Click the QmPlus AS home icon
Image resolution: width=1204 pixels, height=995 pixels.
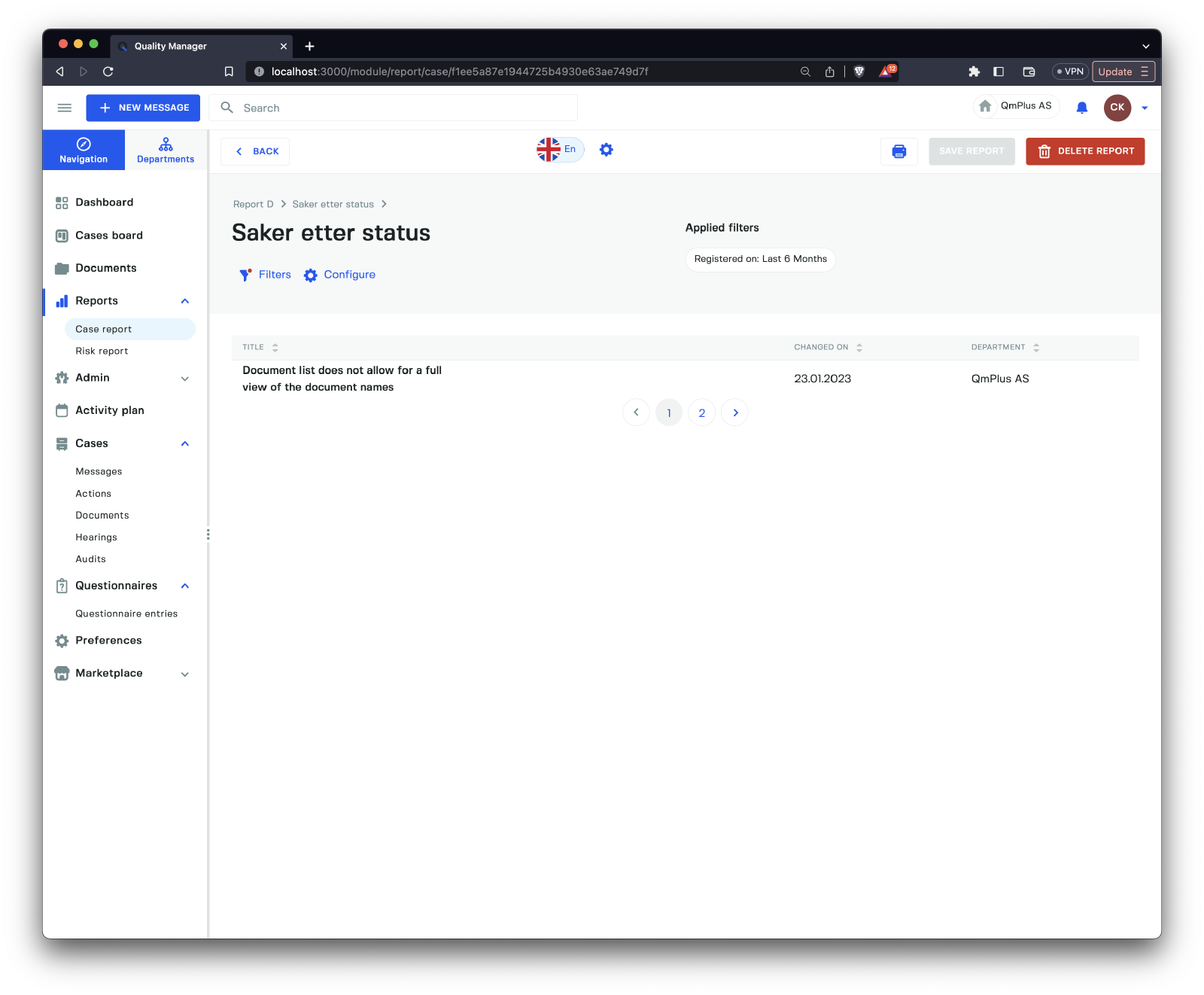985,106
